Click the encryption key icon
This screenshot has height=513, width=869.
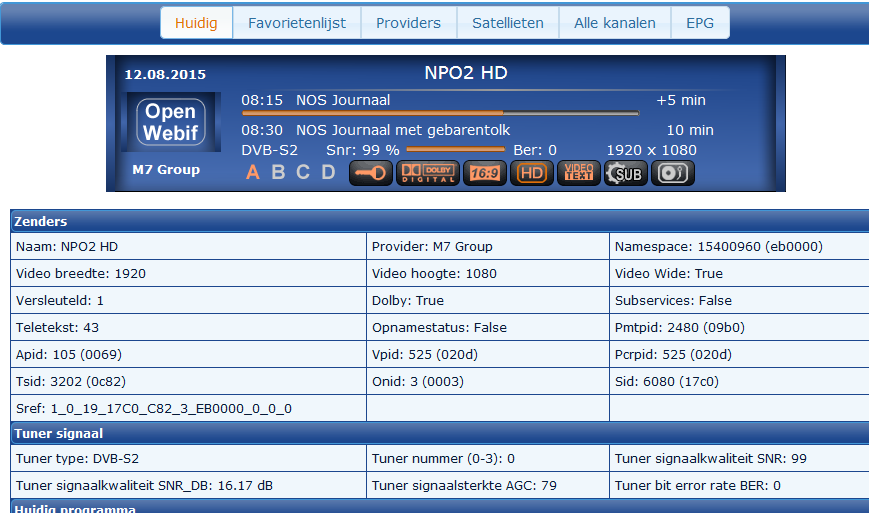point(371,173)
